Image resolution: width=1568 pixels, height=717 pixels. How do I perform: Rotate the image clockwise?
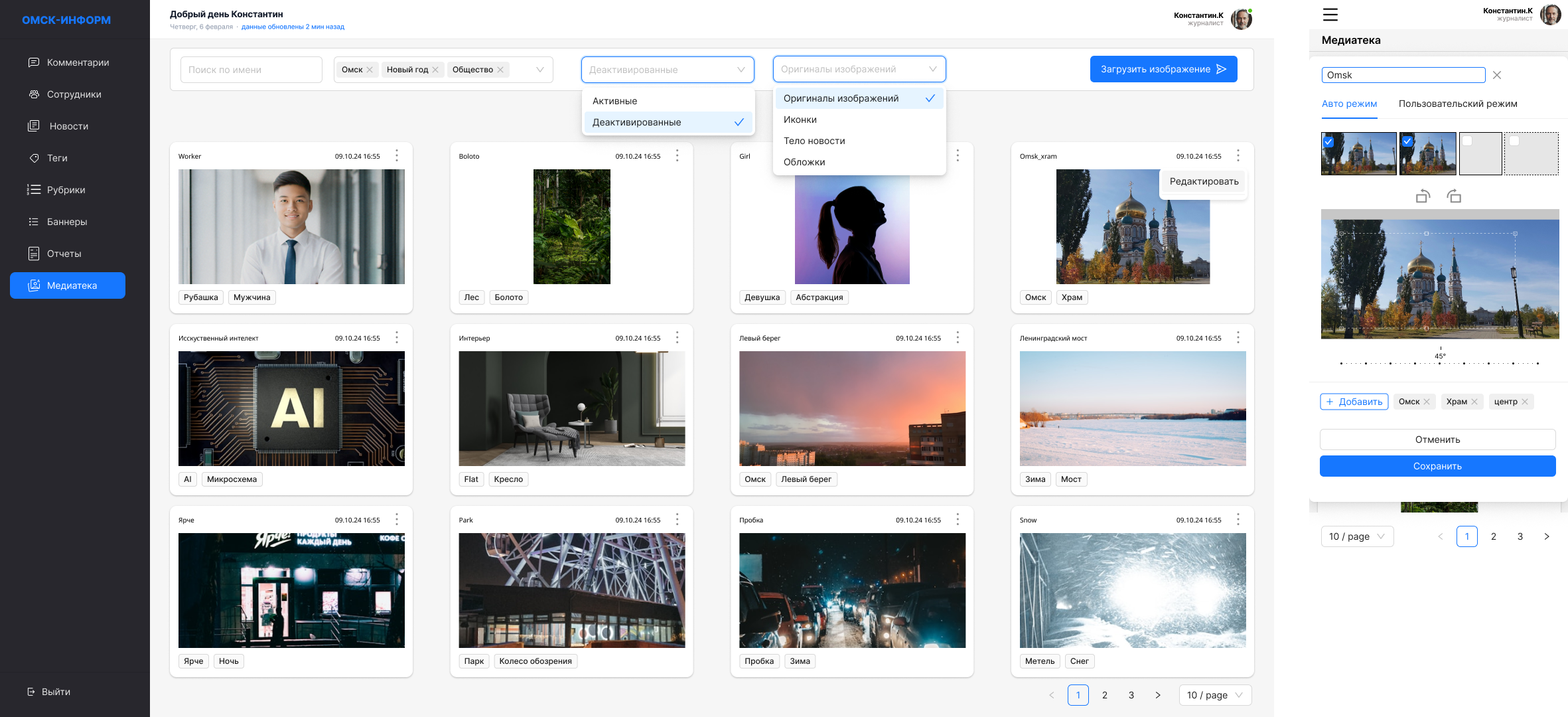tap(1454, 197)
